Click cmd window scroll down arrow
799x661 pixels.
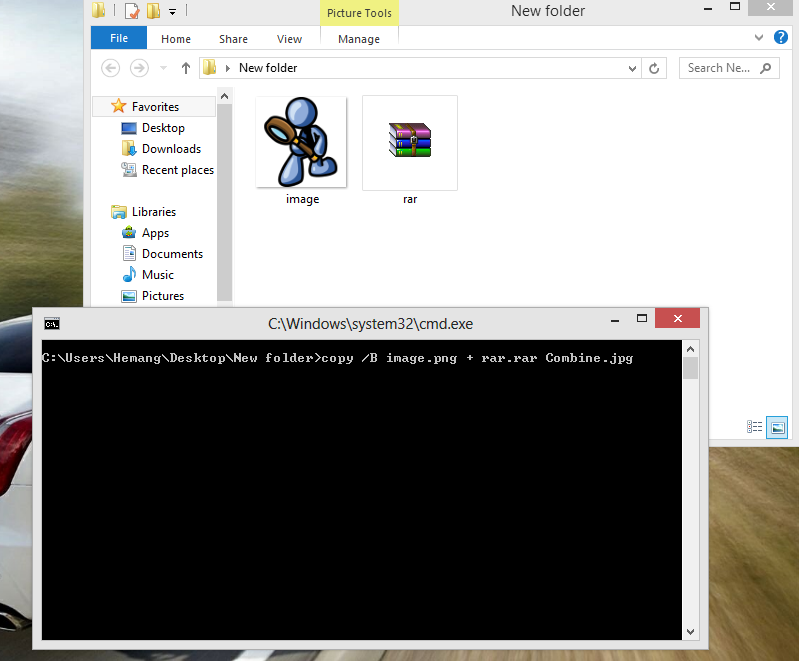[x=690, y=632]
